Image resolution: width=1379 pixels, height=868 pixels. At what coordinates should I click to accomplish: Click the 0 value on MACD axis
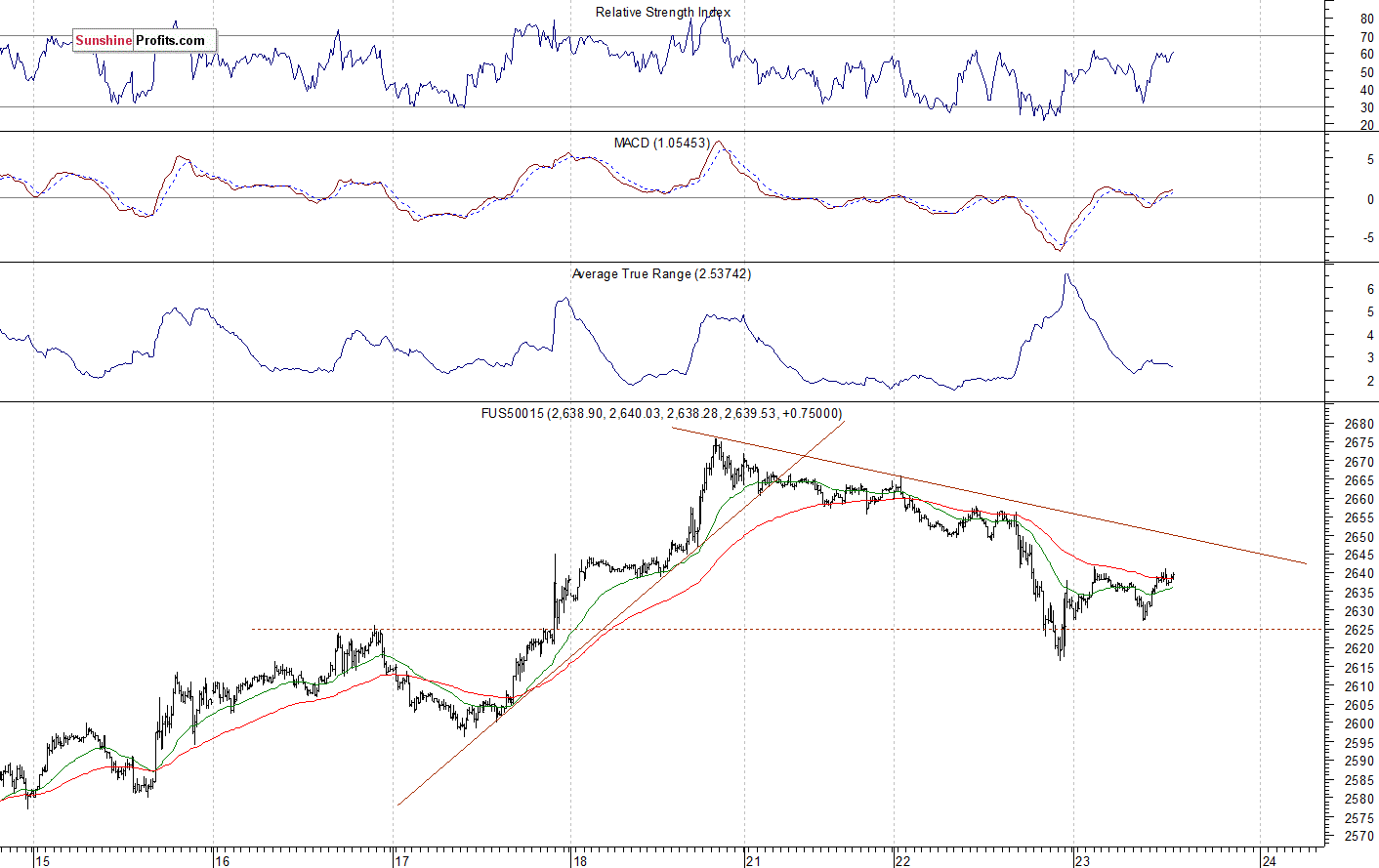(x=1370, y=199)
